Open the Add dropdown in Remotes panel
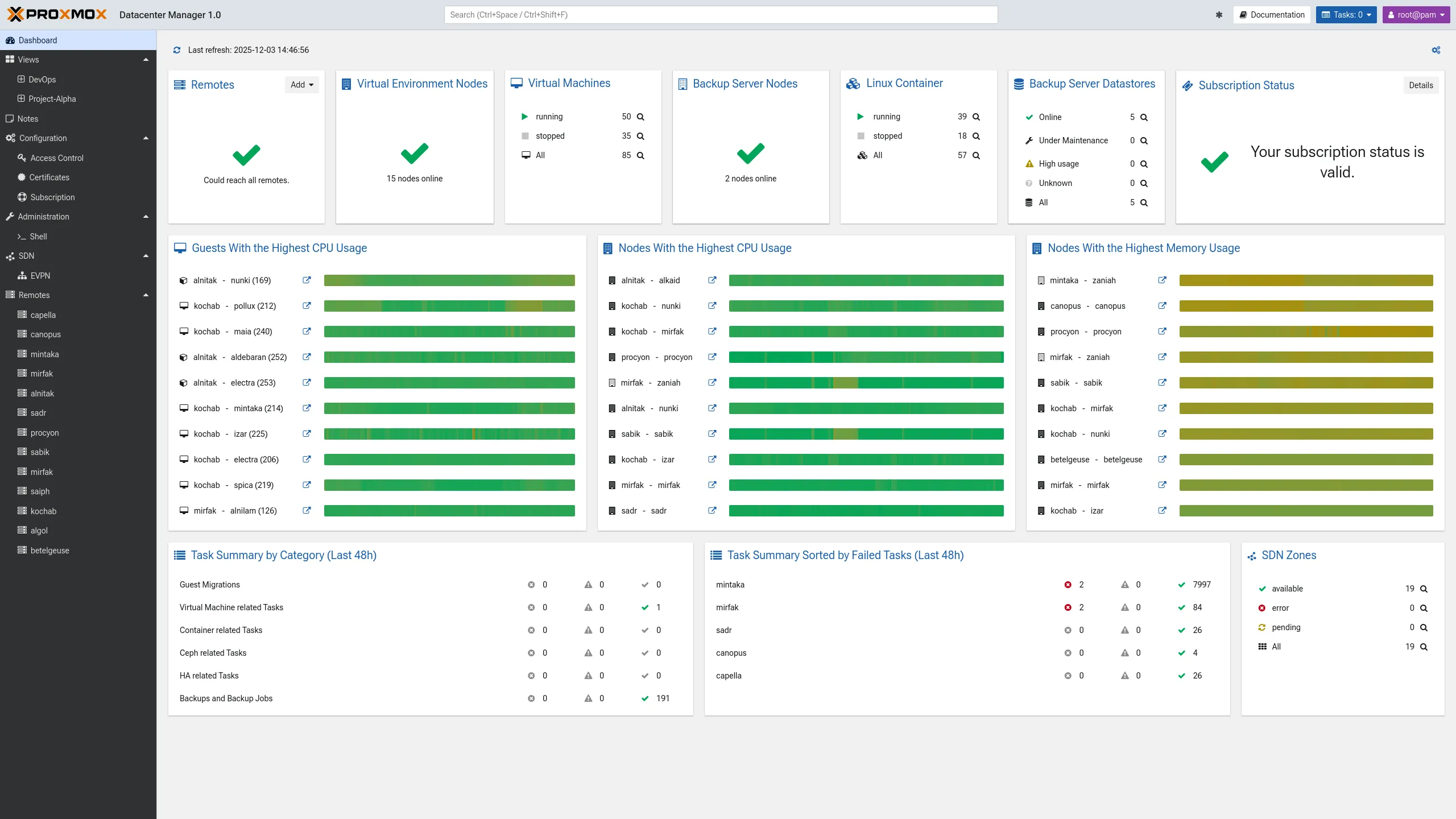Viewport: 1456px width, 819px height. coord(301,84)
